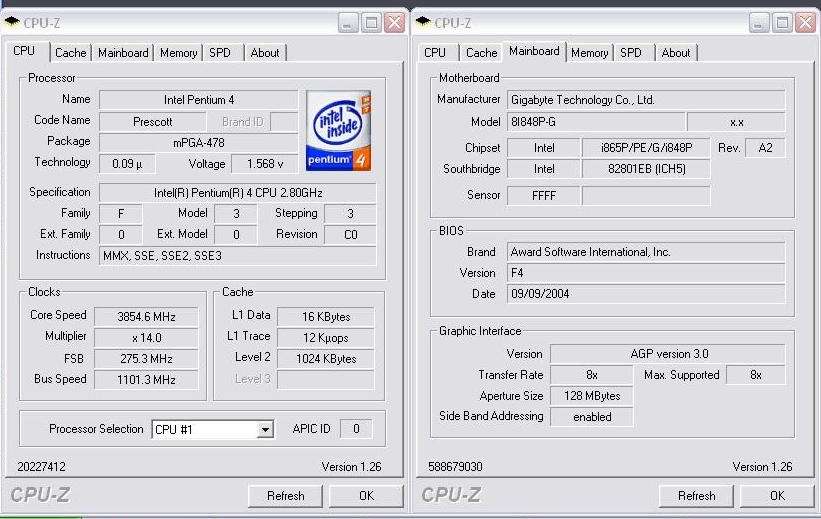Open the Cache tab in the left window

(x=70, y=53)
